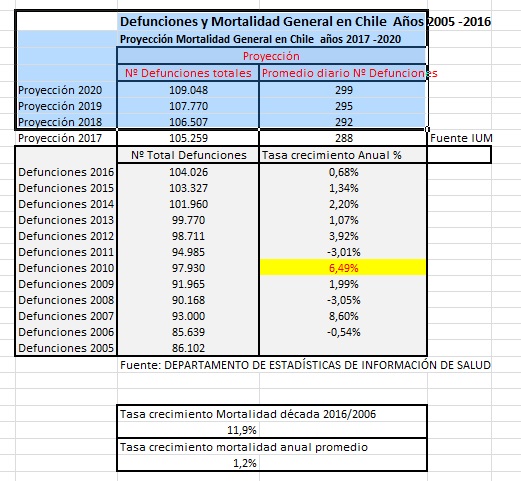Image resolution: width=521 pixels, height=481 pixels.
Task: Select the 'Defunciones 2010' row label
Action: coord(66,268)
